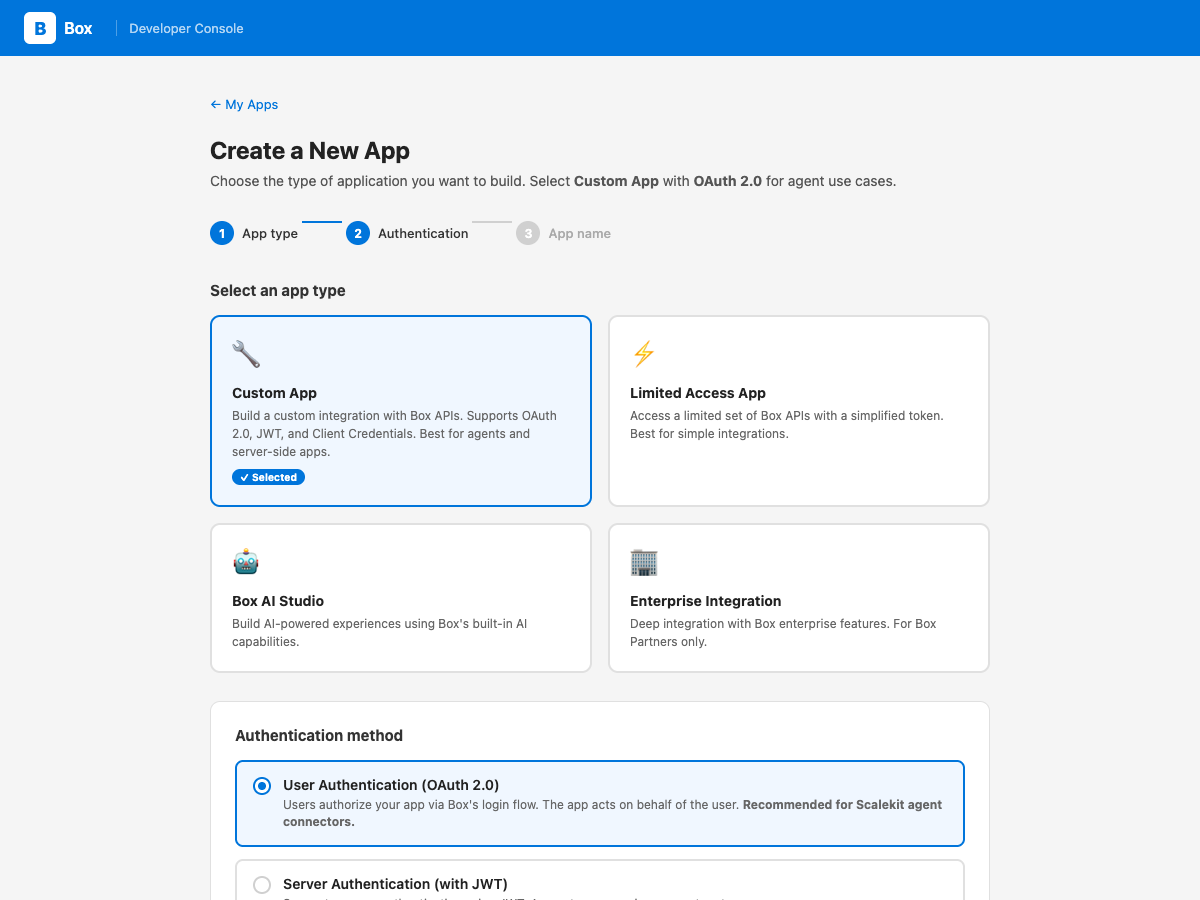This screenshot has height=900, width=1200.
Task: Click the Authentication step label
Action: pos(423,234)
